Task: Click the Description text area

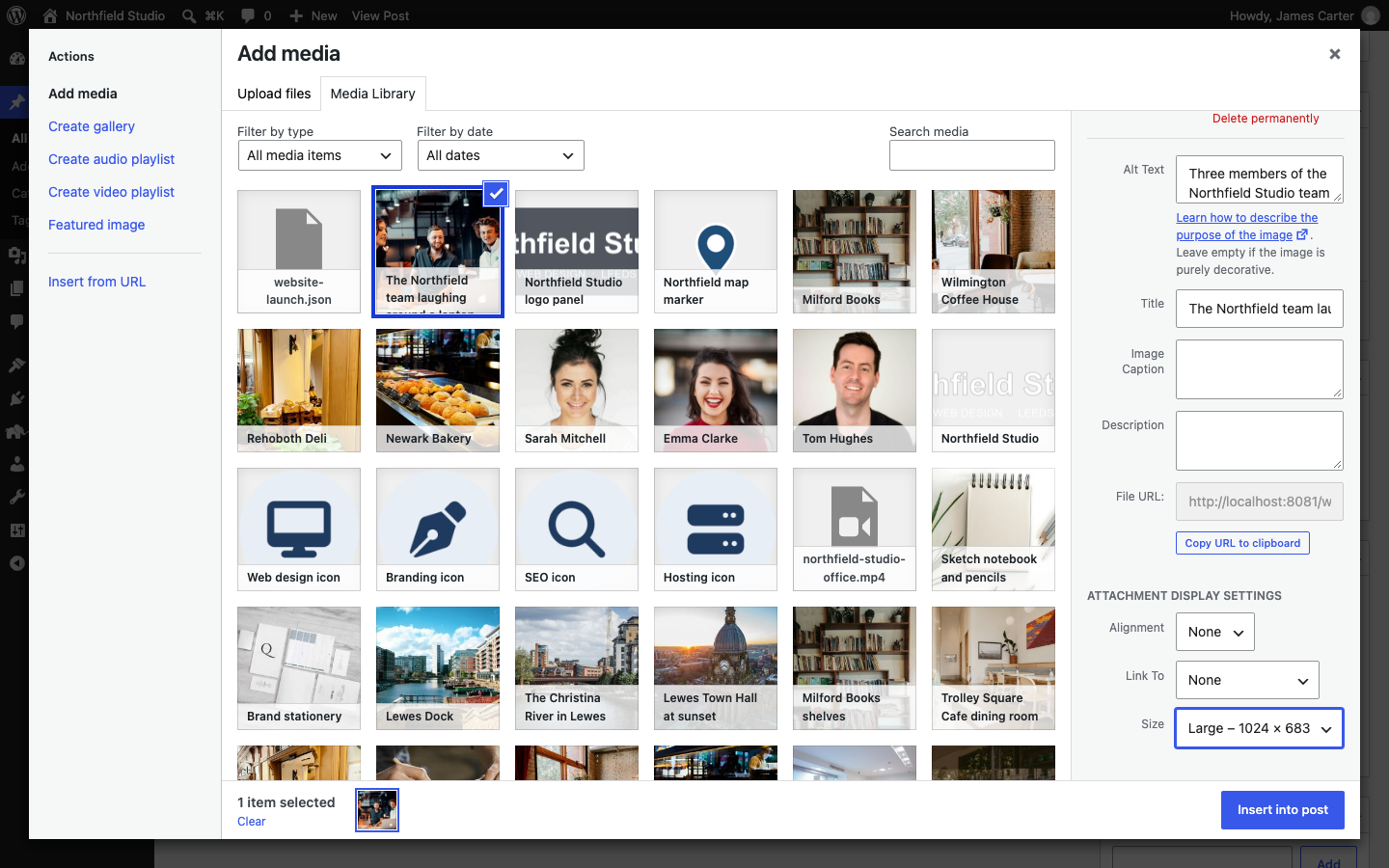Action: click(x=1260, y=441)
